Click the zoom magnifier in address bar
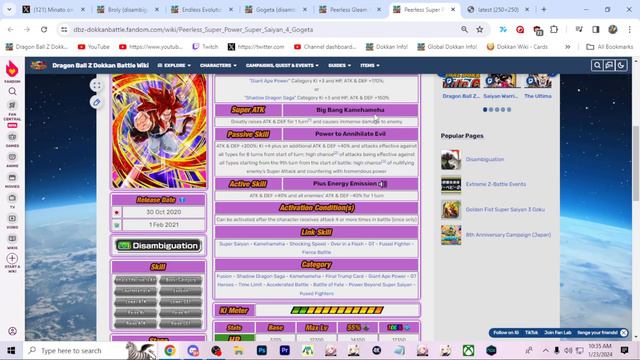Image resolution: width=640 pixels, height=360 pixels. coord(464,29)
